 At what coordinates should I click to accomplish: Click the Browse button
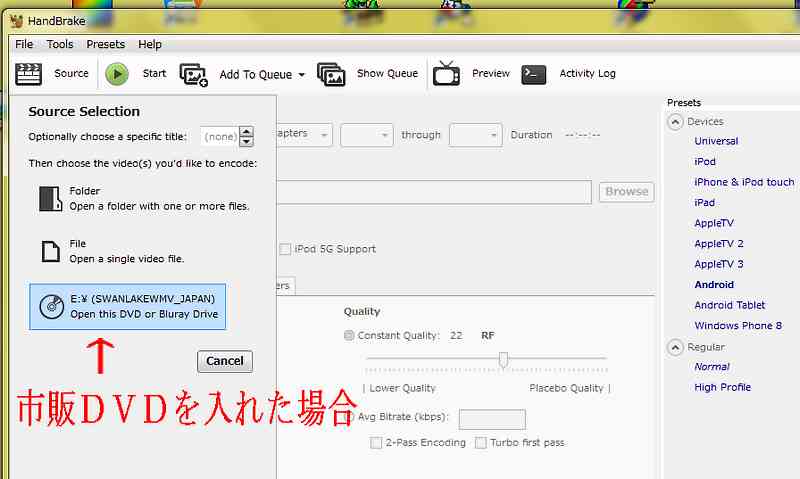[627, 192]
